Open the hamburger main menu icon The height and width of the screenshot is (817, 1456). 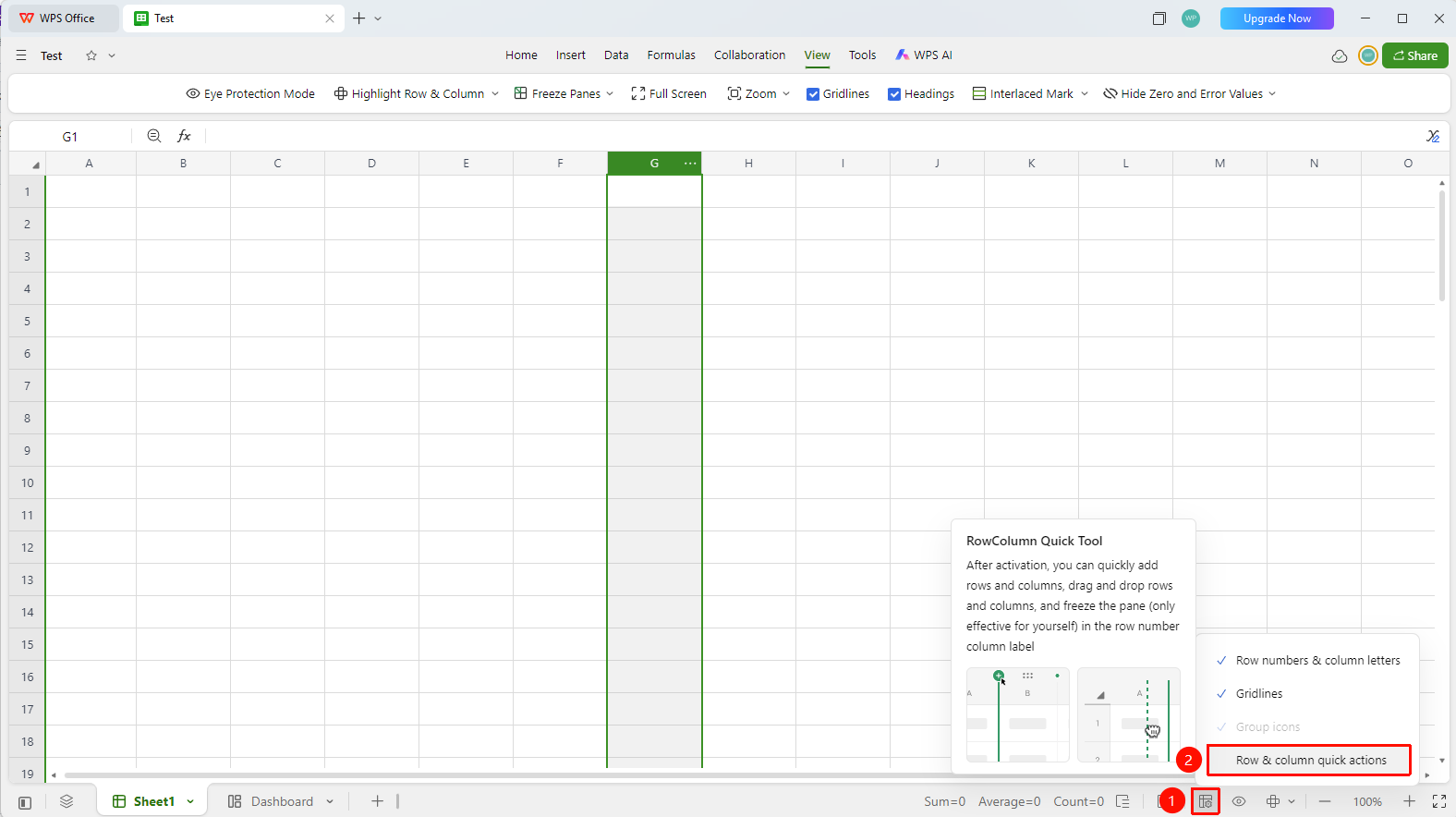21,55
